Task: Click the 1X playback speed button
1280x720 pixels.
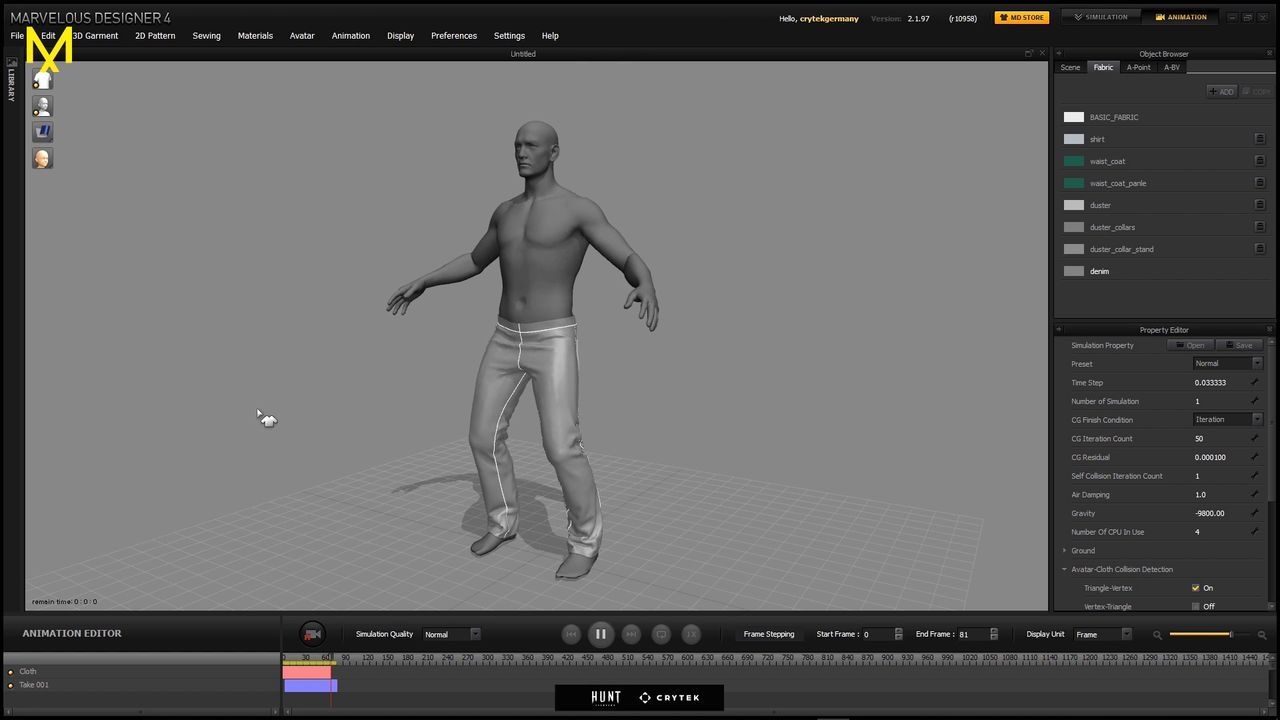Action: point(691,634)
